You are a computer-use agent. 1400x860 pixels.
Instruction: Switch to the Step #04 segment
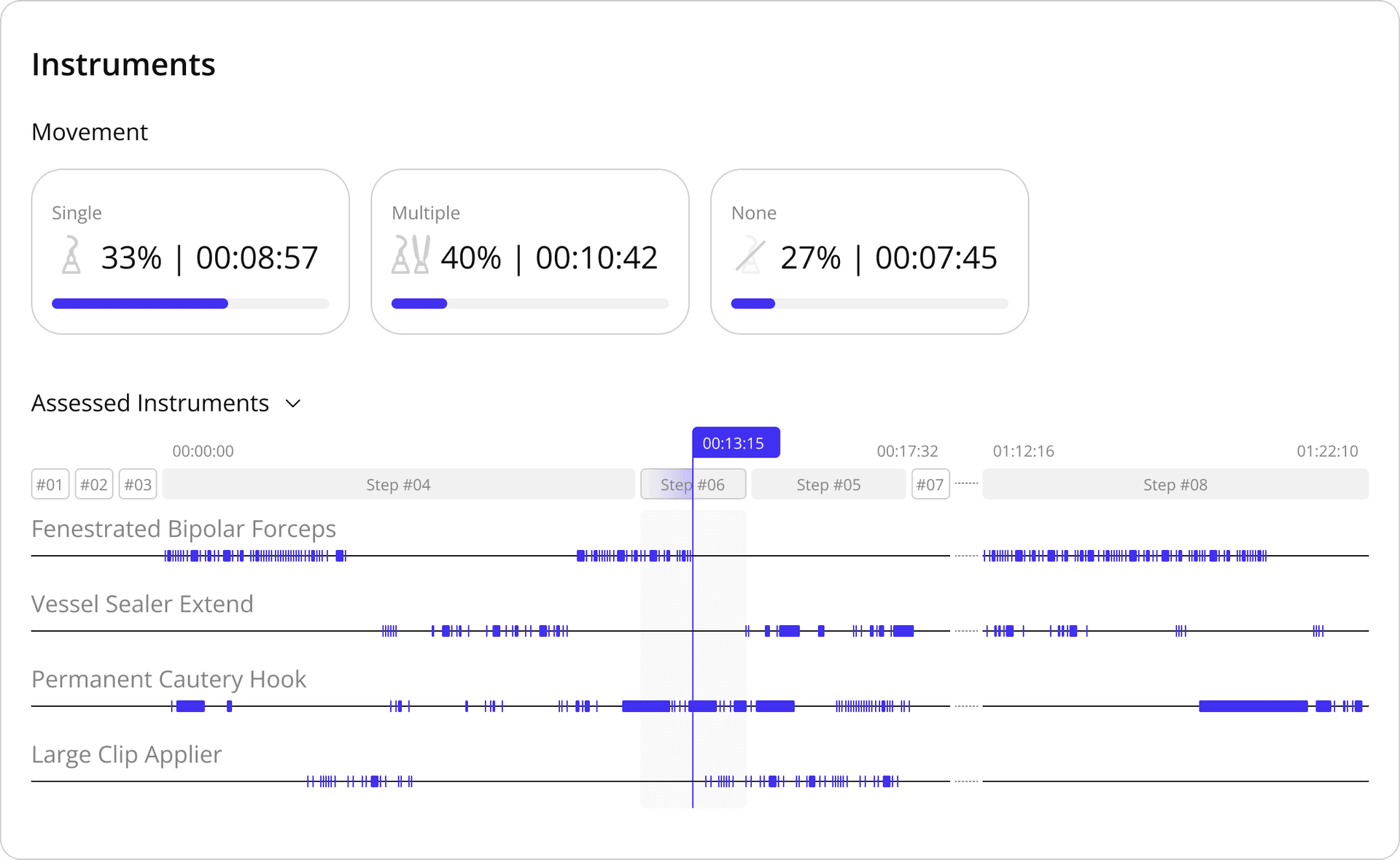398,484
